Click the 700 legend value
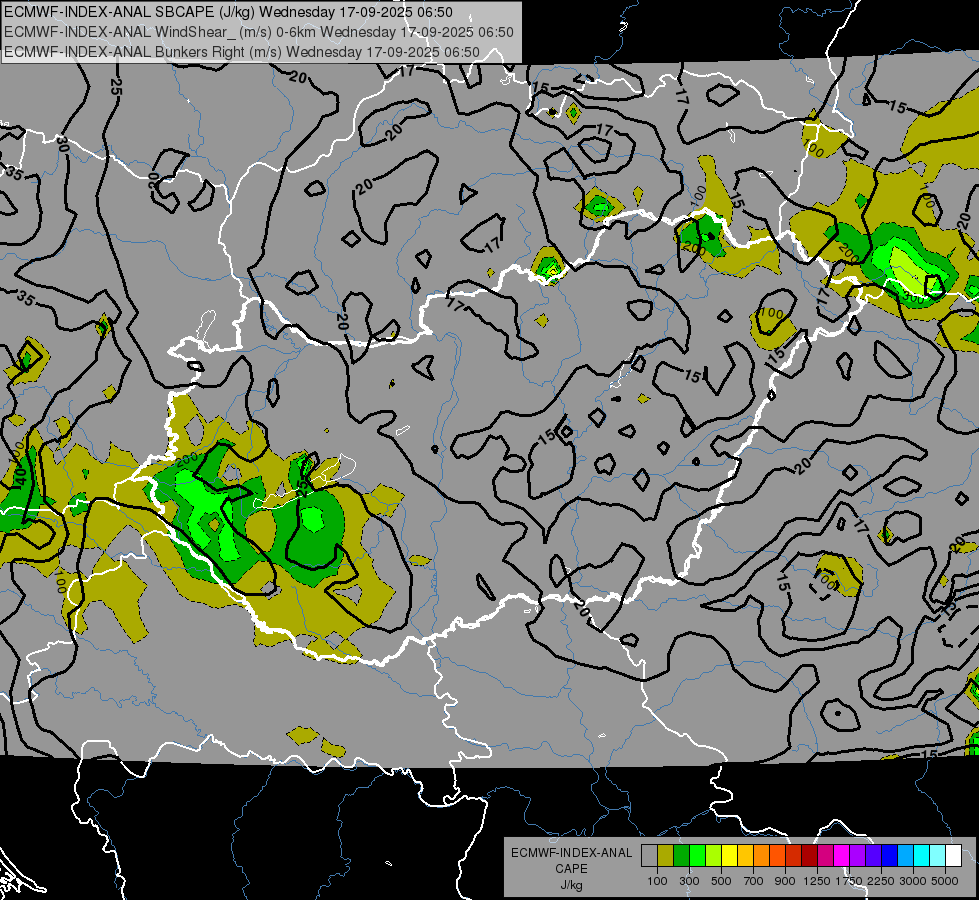 (x=754, y=881)
